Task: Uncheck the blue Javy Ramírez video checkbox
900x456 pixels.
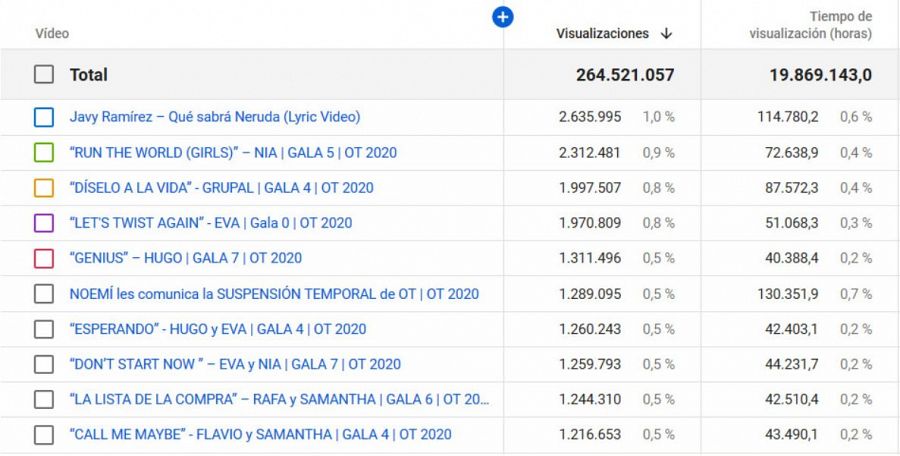Action: click(44, 117)
